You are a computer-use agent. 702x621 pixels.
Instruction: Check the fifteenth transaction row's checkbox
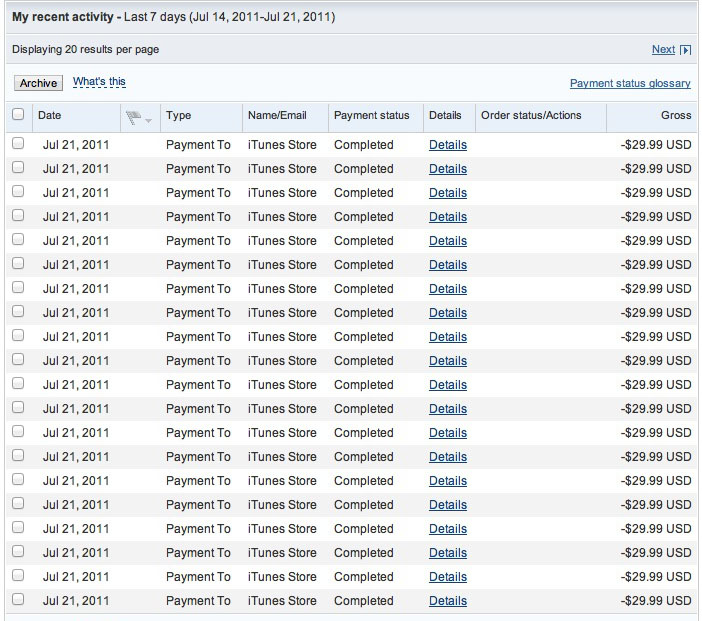pos(18,479)
